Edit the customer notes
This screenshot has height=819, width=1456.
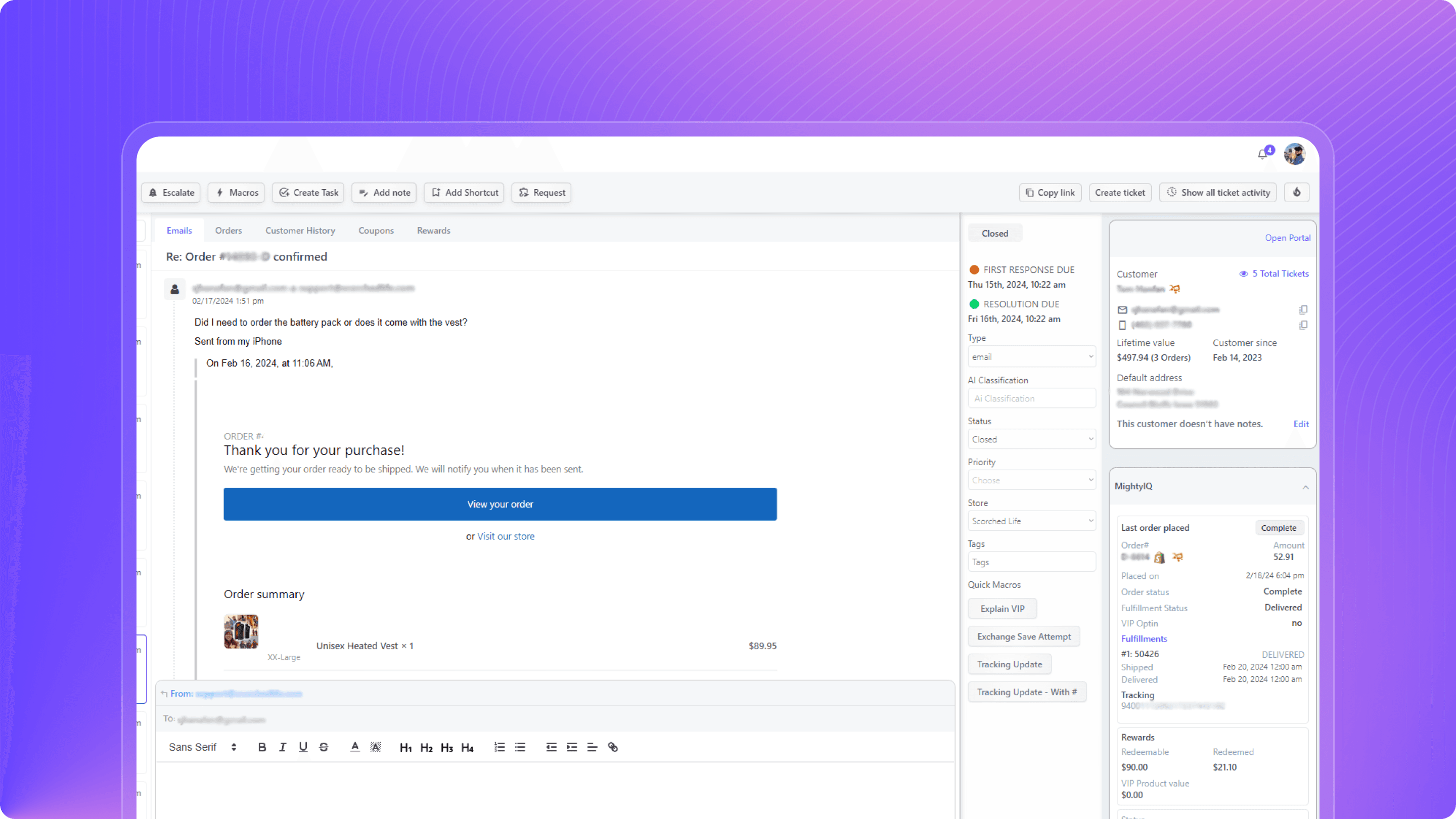1301,424
